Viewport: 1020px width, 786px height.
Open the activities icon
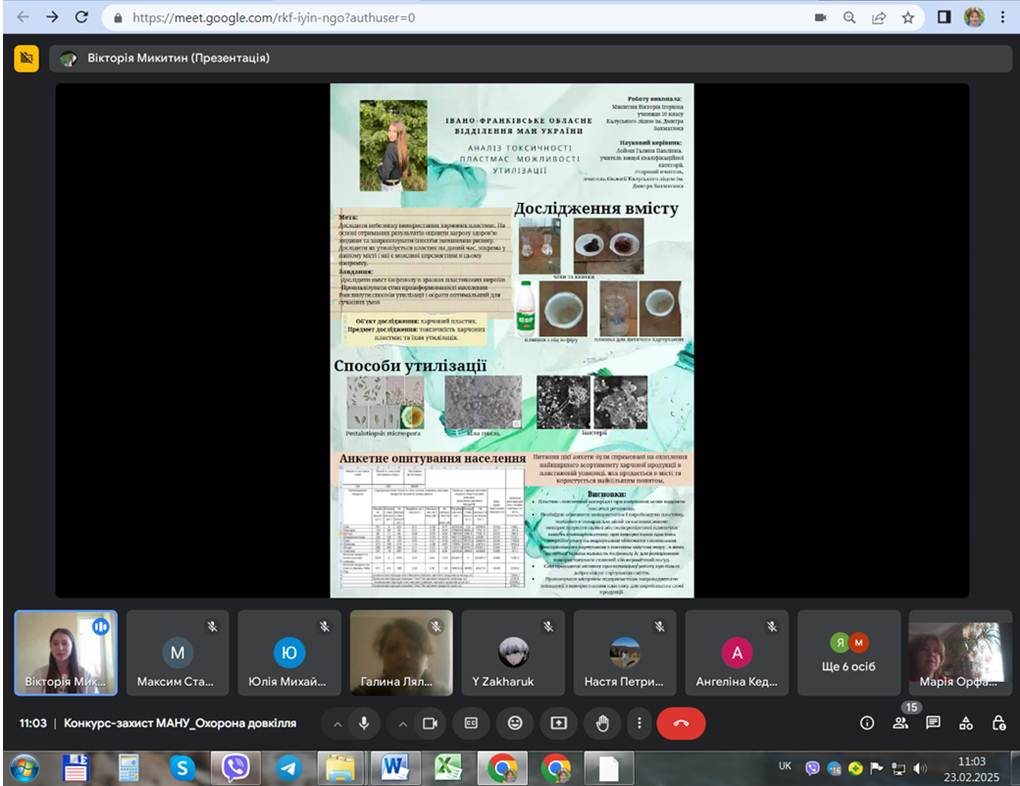pos(966,723)
